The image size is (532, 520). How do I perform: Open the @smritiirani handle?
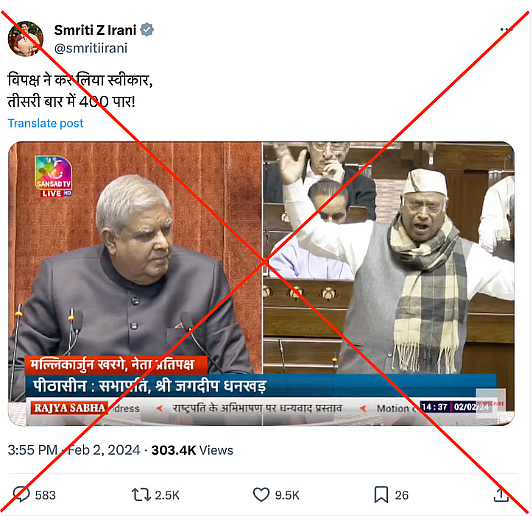point(91,48)
